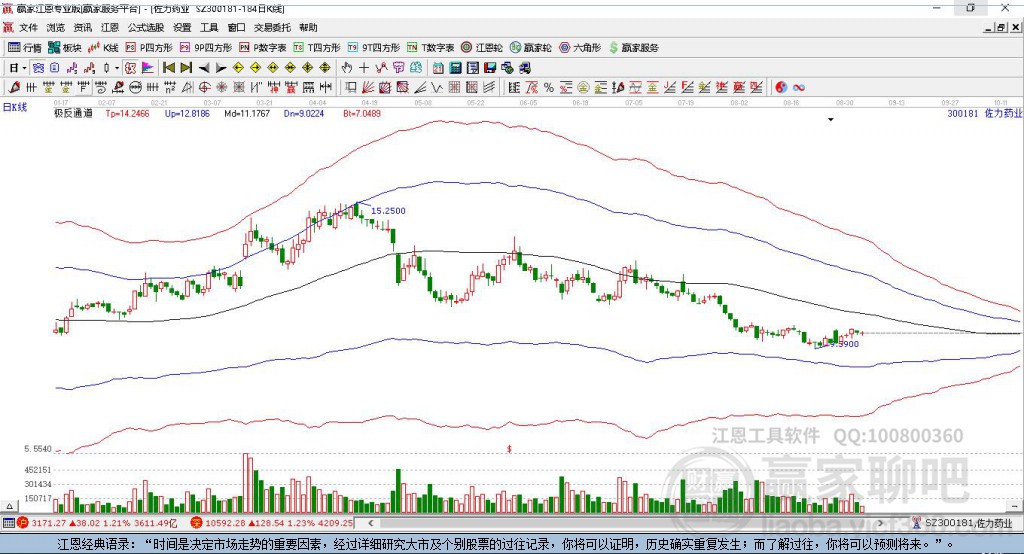Image resolution: width=1024 pixels, height=554 pixels.
Task: Open the 资讯 menu
Action: tap(83, 27)
